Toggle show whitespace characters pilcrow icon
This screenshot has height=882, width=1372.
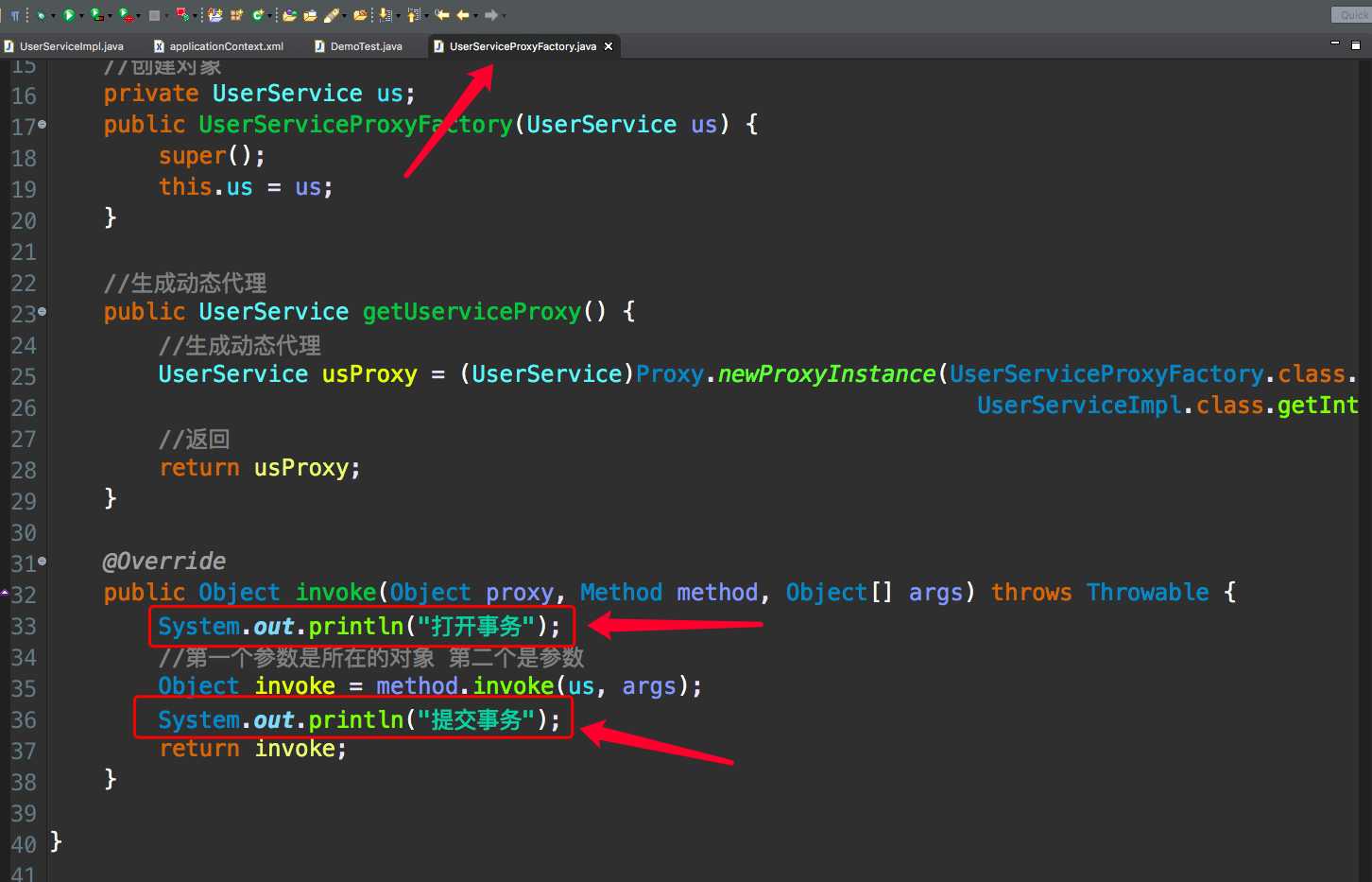pos(14,15)
